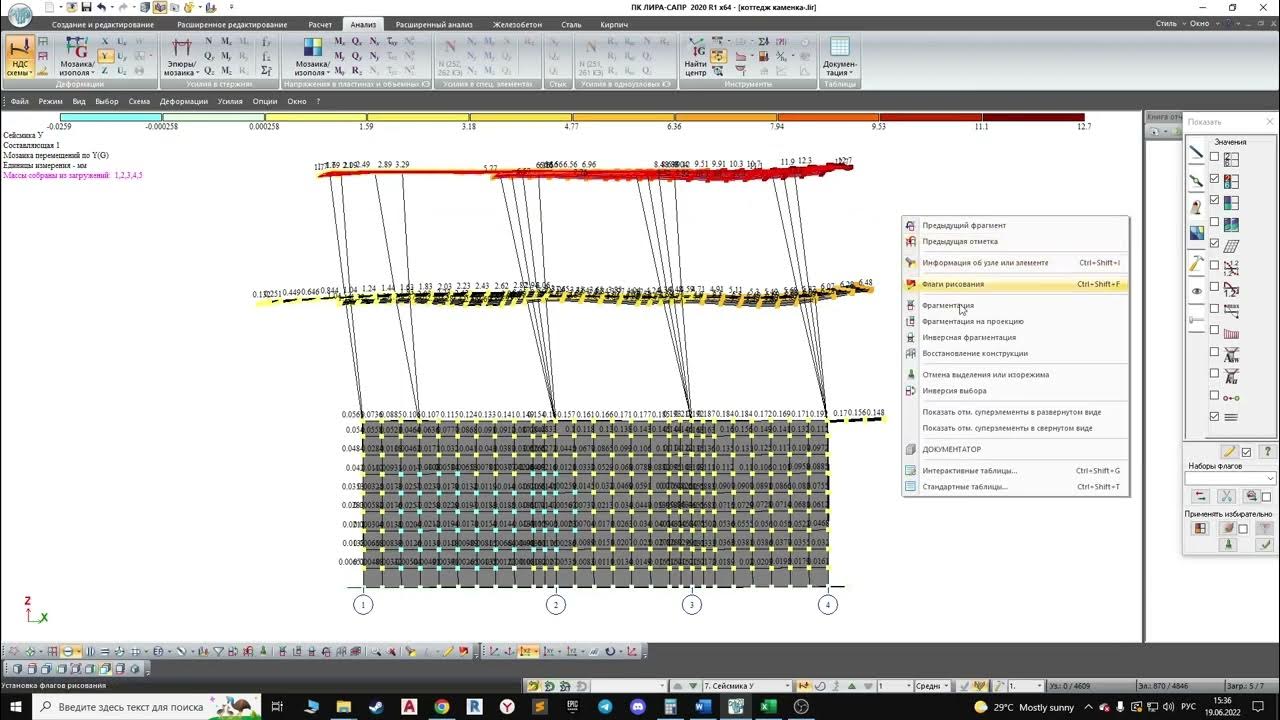Select the nodes flags tab icon in Показать

[x=1196, y=181]
